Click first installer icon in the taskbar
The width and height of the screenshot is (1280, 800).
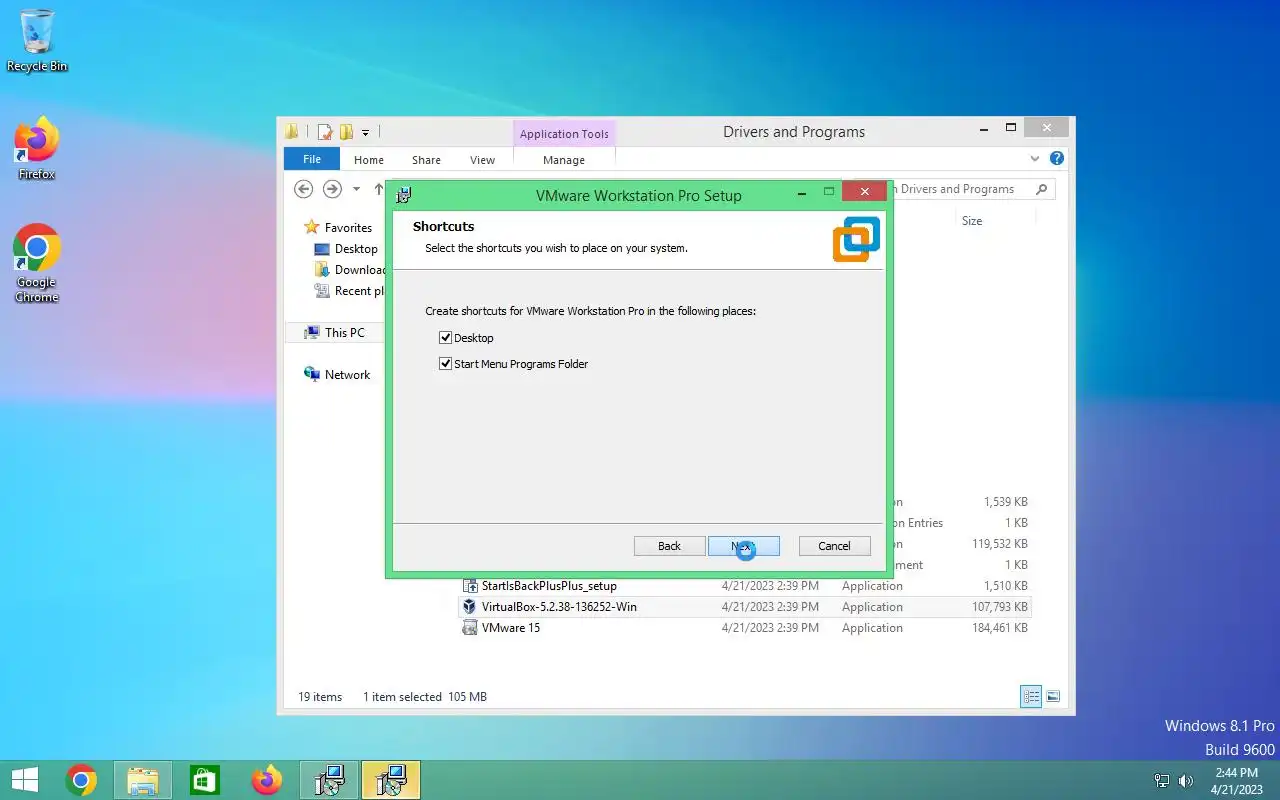pyautogui.click(x=329, y=780)
